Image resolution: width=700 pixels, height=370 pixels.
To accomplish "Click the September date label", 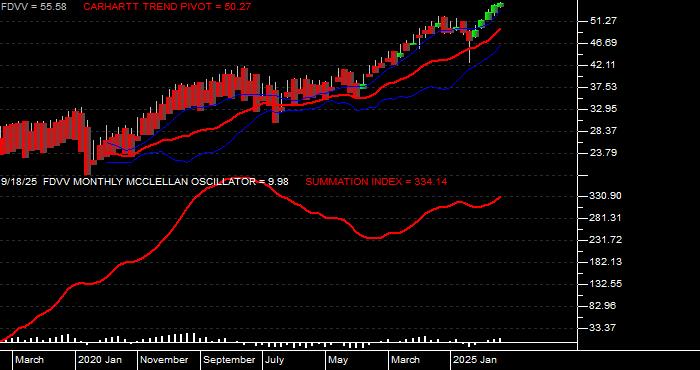I will [229, 360].
